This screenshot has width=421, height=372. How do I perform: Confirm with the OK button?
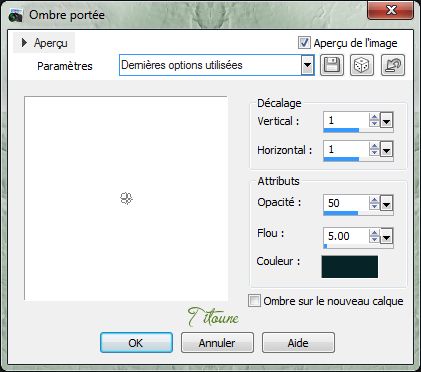pyautogui.click(x=136, y=342)
